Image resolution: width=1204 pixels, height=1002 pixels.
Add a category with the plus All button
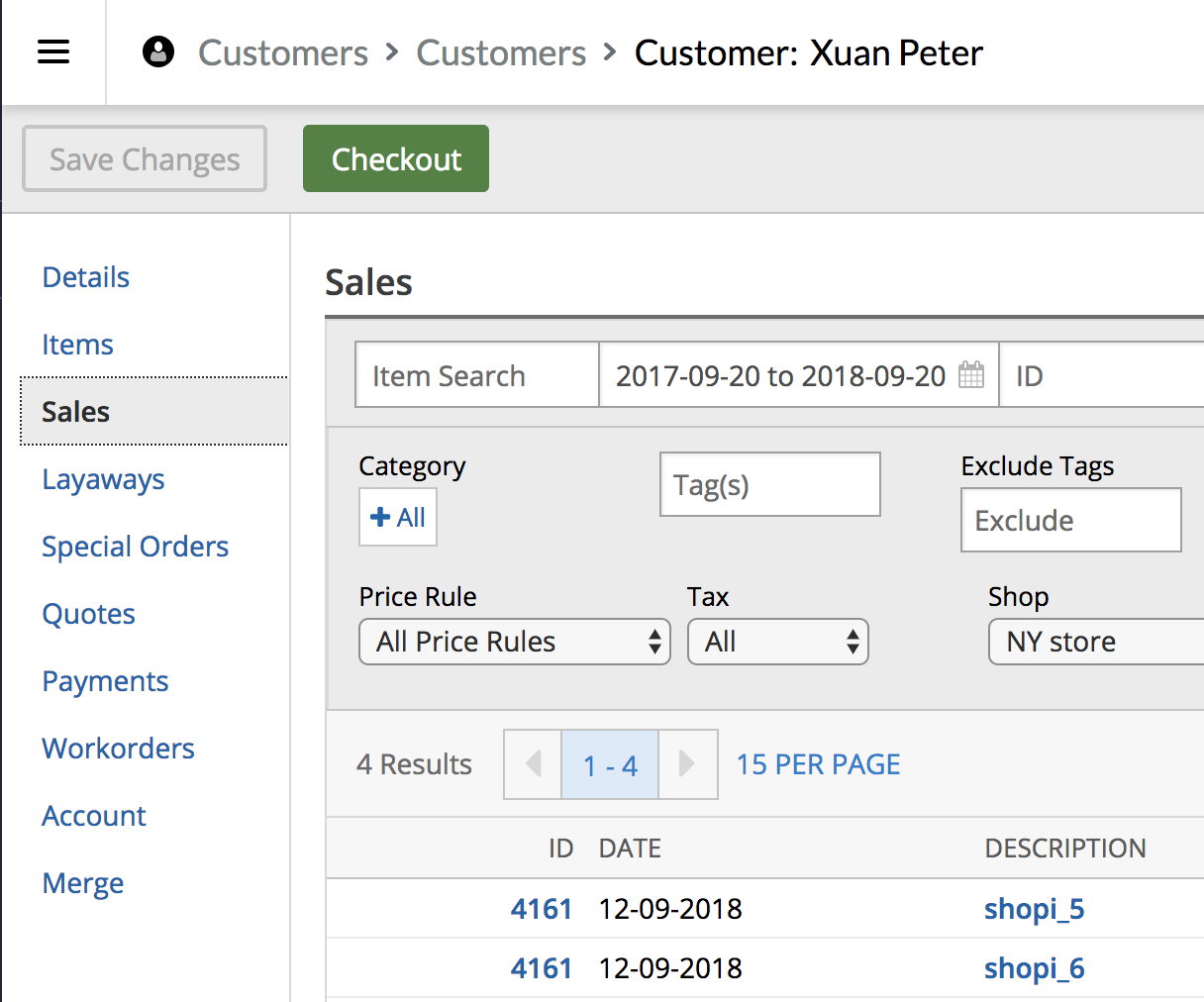tap(398, 518)
